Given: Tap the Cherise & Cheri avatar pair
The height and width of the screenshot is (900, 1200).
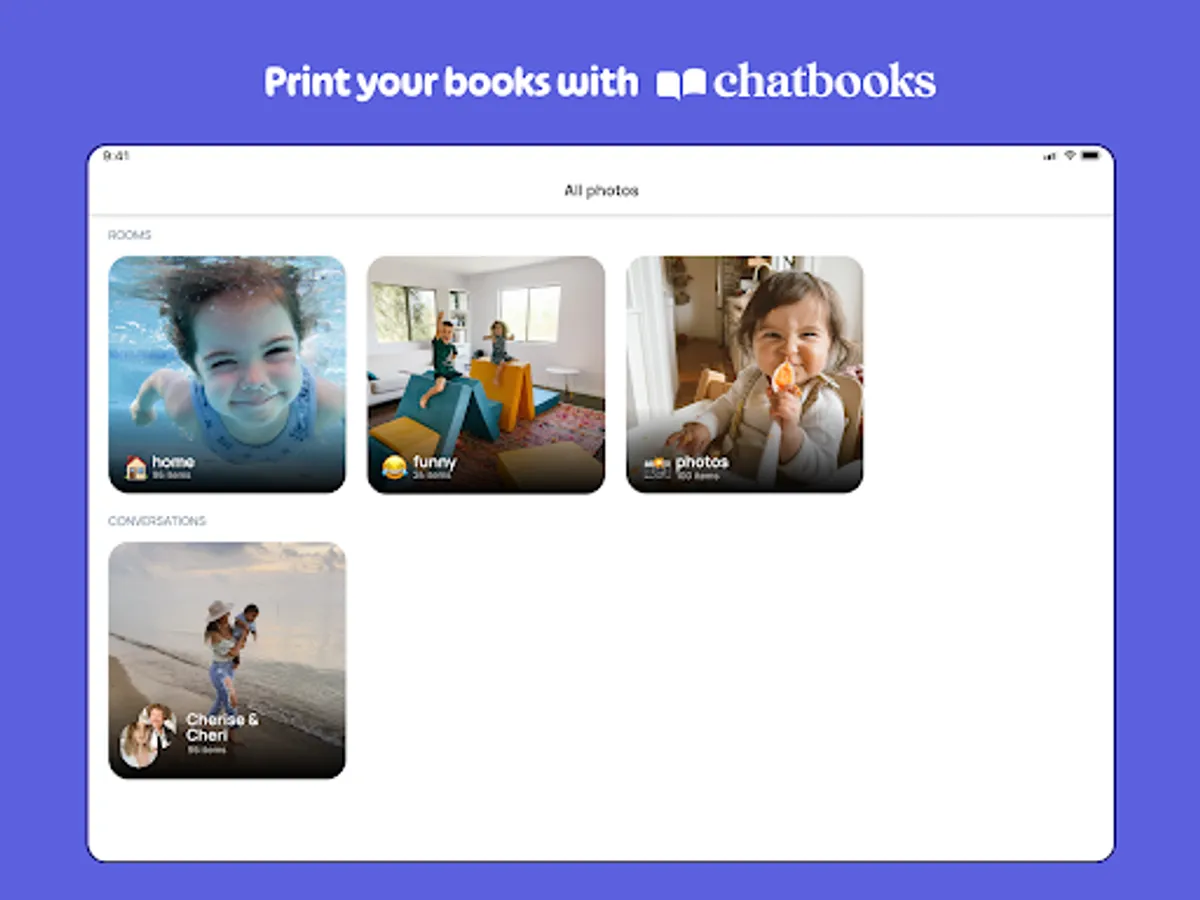Looking at the screenshot, I should click(148, 735).
